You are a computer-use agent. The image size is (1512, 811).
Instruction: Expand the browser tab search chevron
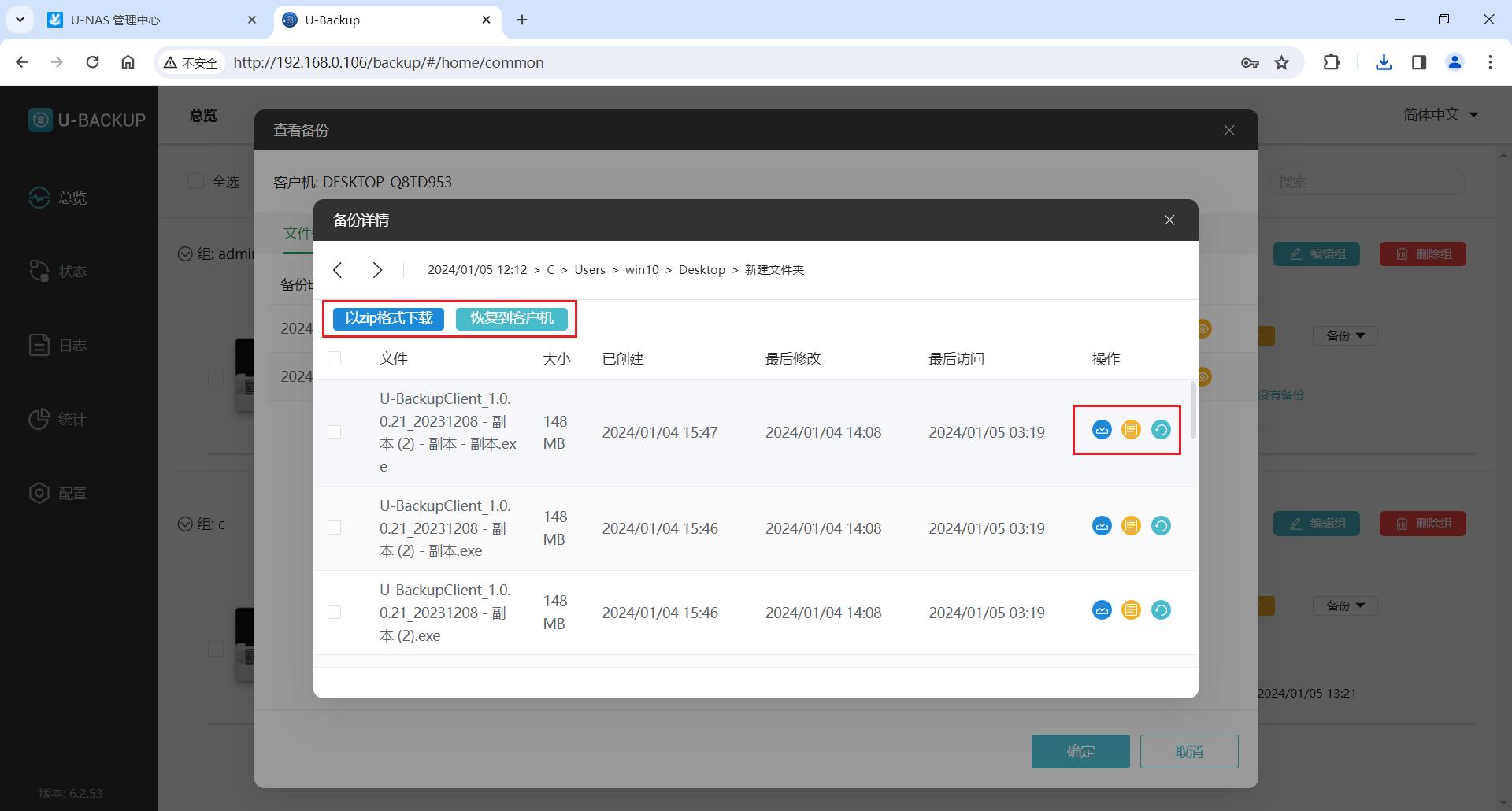point(20,20)
